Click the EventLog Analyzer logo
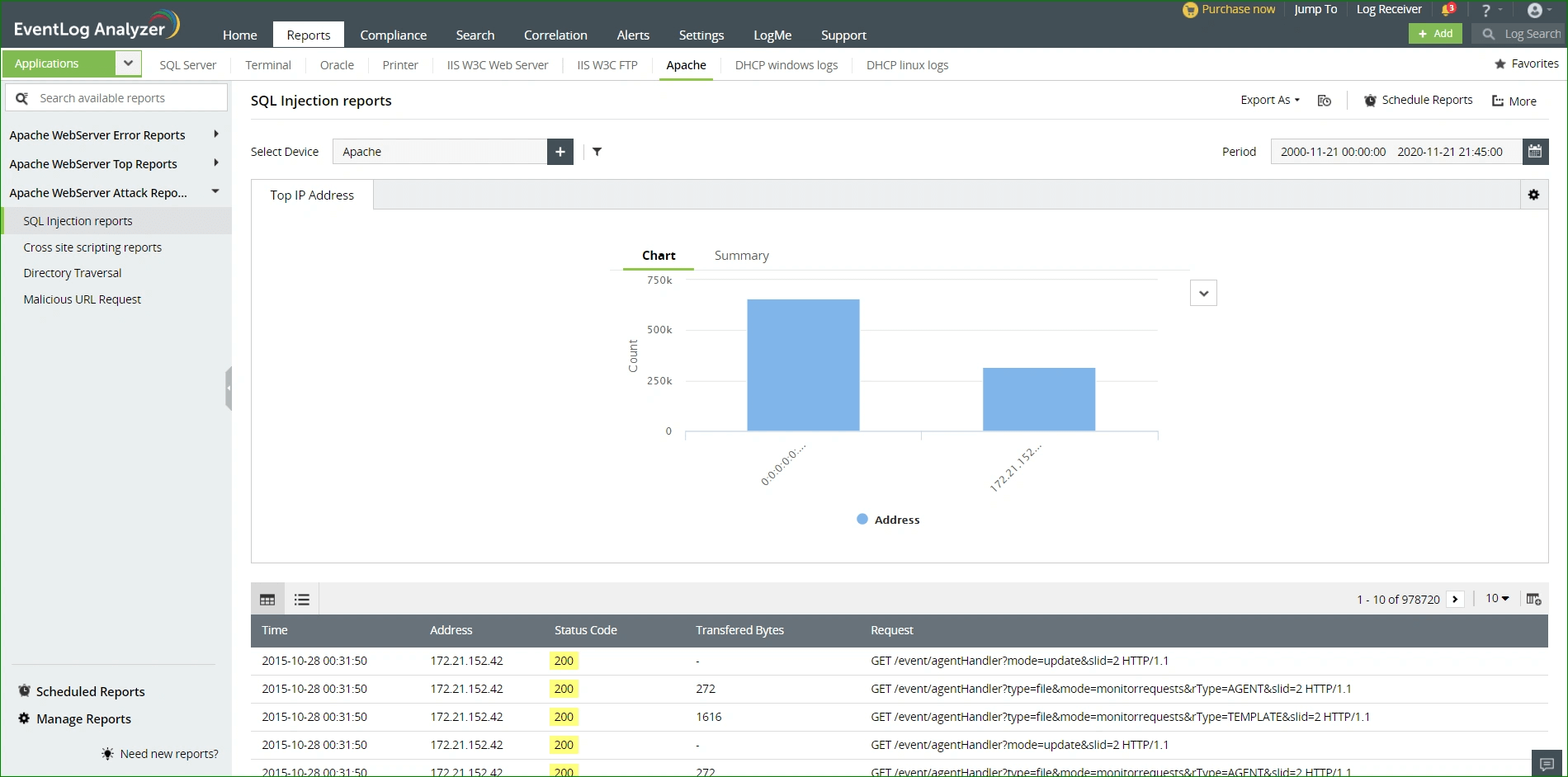Image resolution: width=1568 pixels, height=777 pixels. tap(97, 26)
